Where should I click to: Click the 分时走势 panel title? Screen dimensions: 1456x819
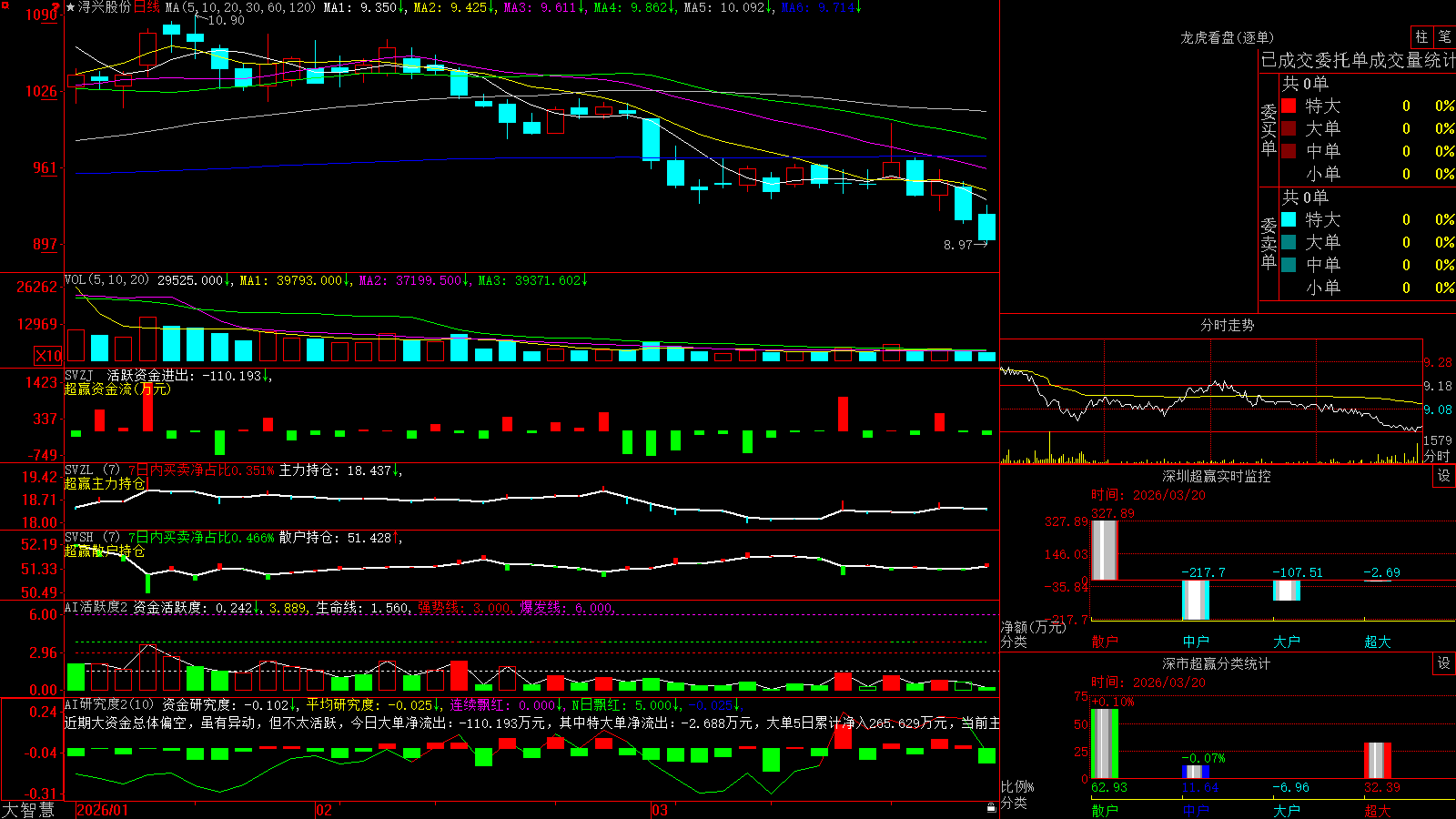(1228, 325)
